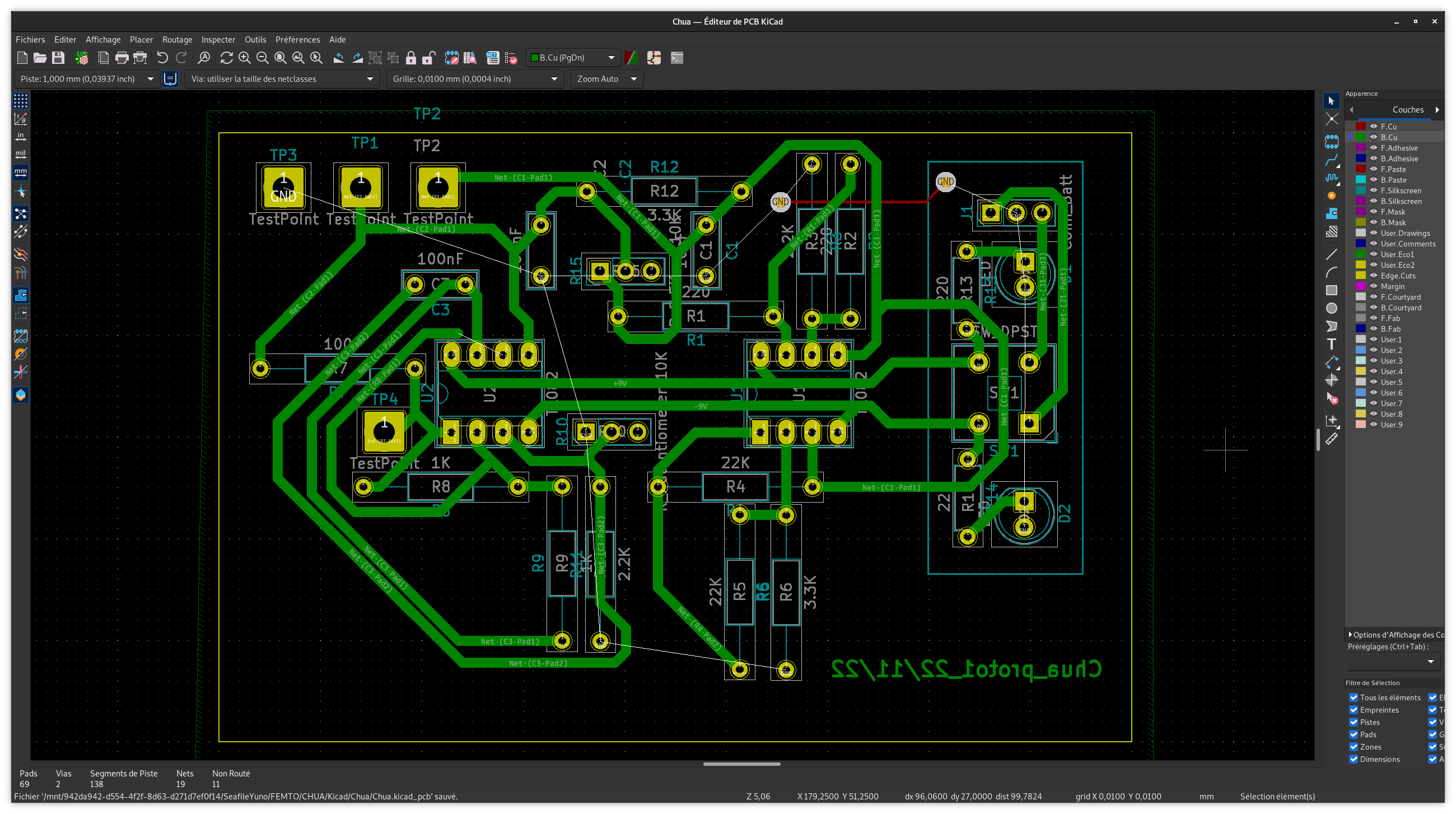
Task: Hide the B.Silkscreen layer
Action: [1374, 201]
